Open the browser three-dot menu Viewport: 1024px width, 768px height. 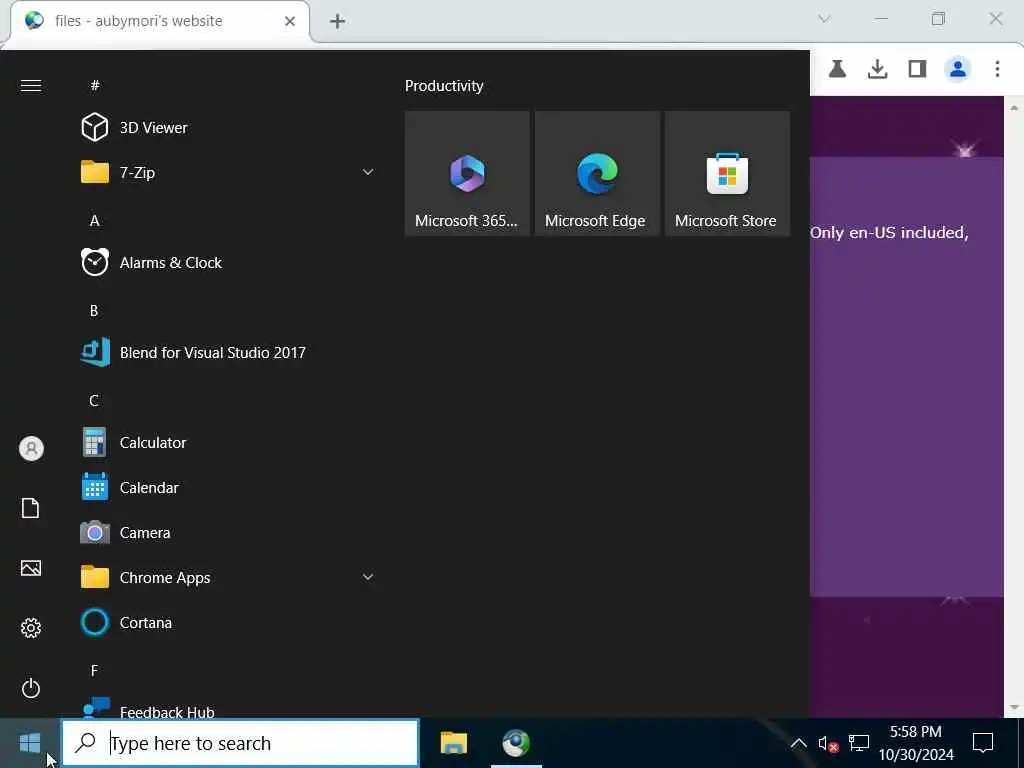997,69
